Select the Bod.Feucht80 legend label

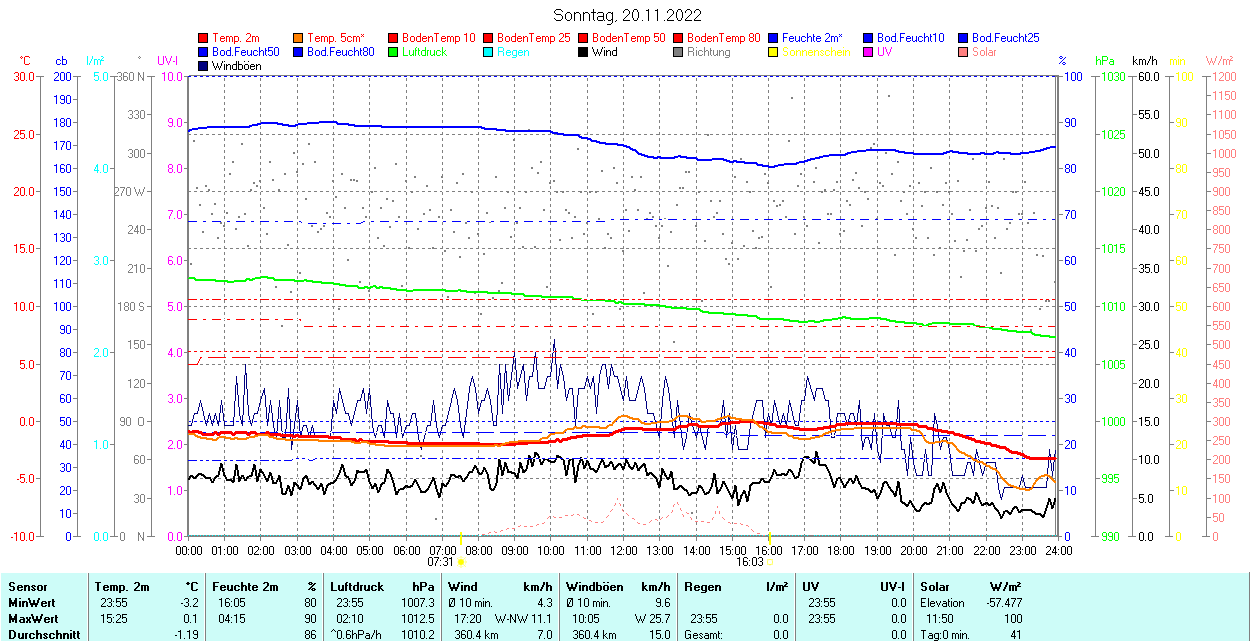point(340,52)
